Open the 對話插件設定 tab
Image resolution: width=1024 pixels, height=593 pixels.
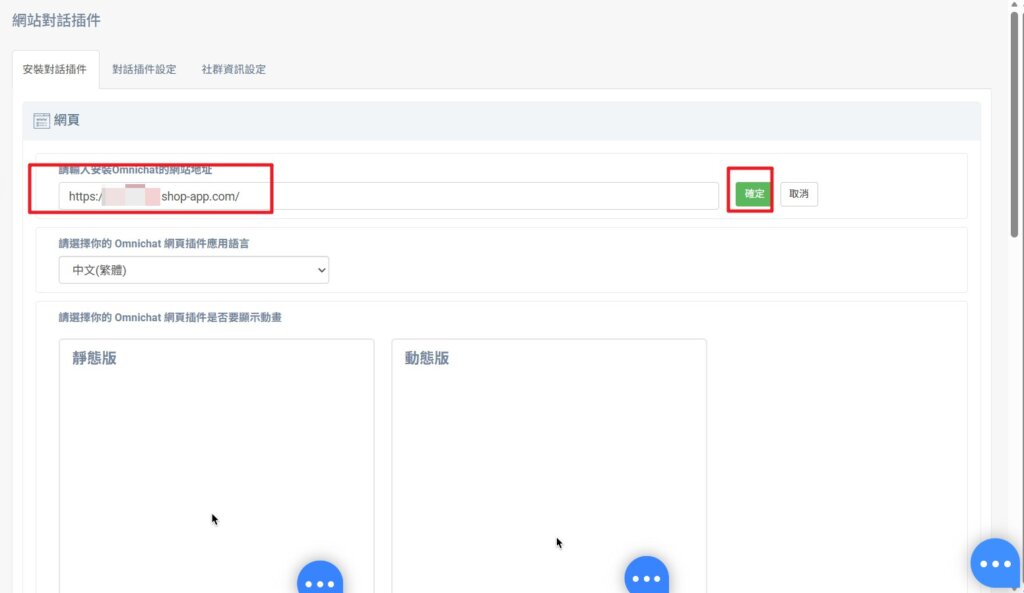pos(144,70)
